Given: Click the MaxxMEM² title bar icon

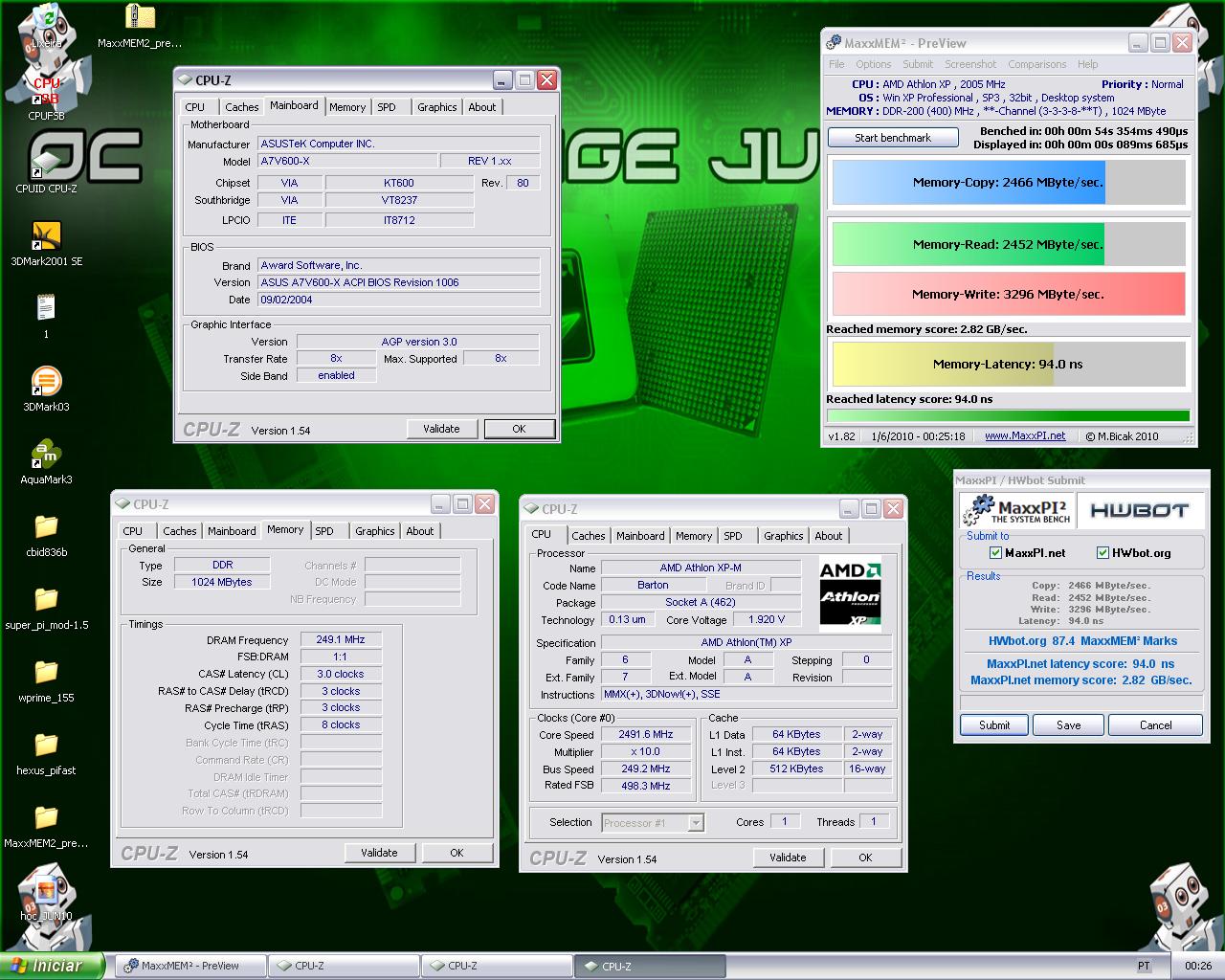Looking at the screenshot, I should pyautogui.click(x=835, y=42).
